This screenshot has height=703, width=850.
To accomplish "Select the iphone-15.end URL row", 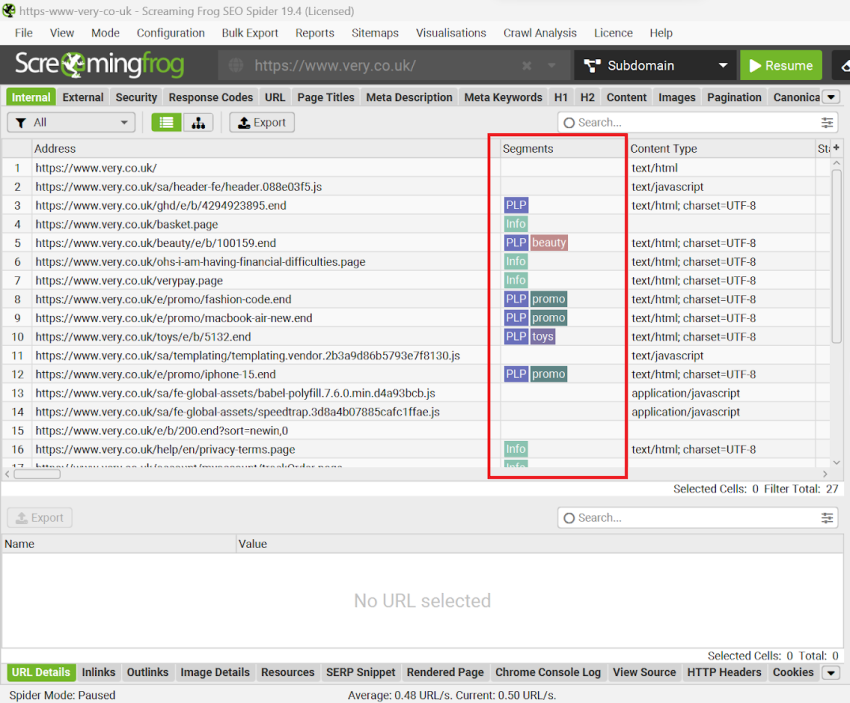I will (x=415, y=375).
